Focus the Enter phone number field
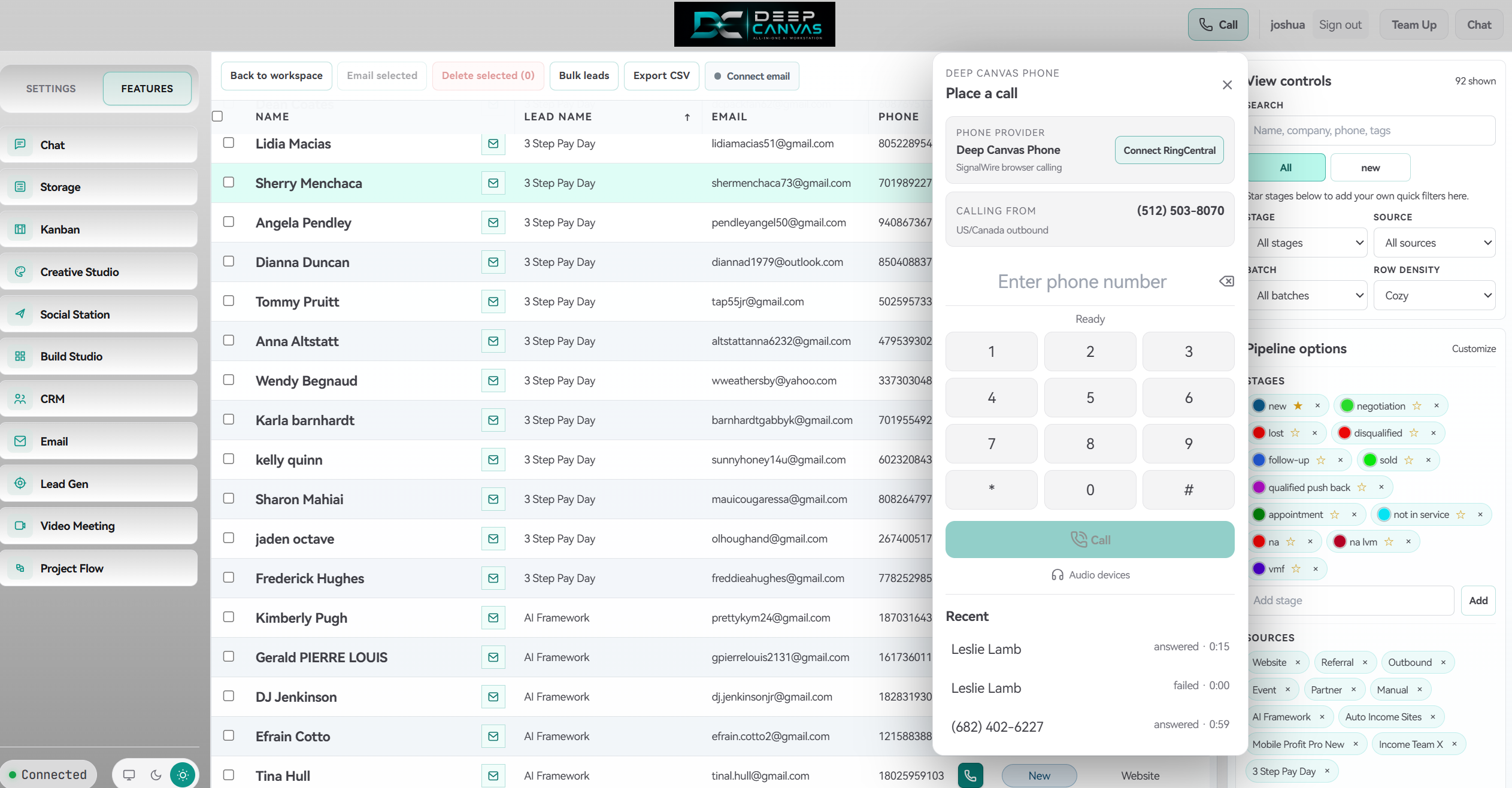1512x788 pixels. 1081,281
